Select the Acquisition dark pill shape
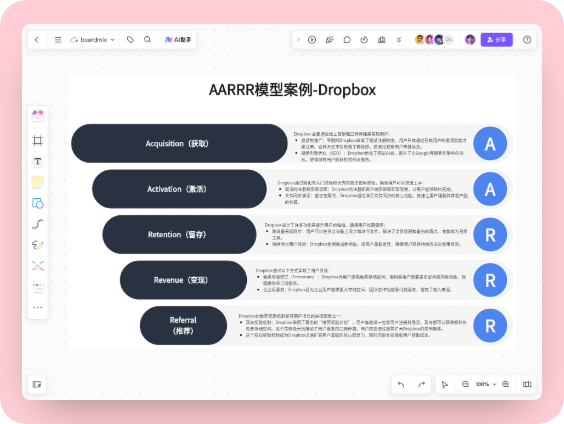564x424 pixels. (x=179, y=143)
